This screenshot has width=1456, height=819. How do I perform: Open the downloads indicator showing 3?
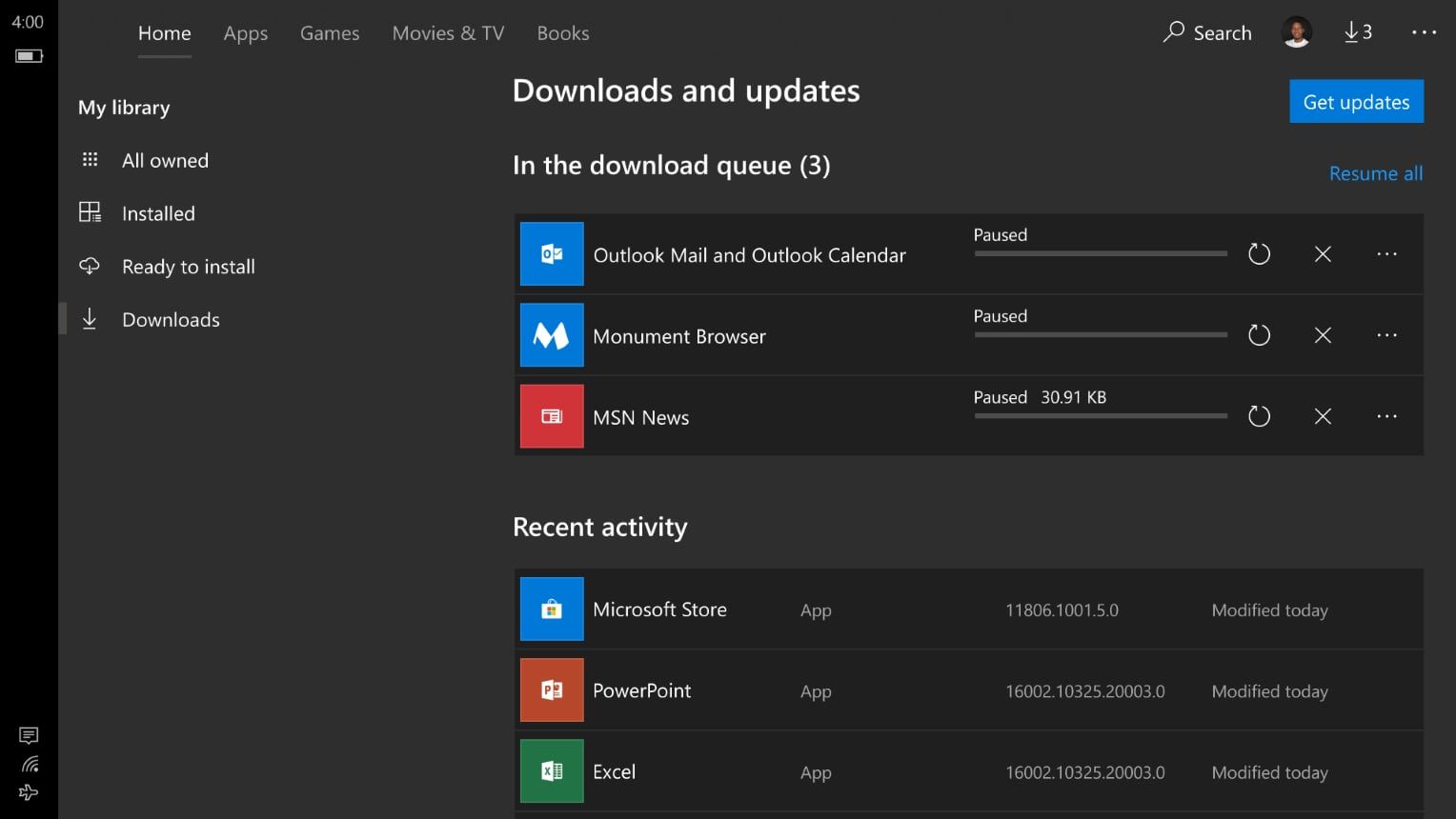point(1358,32)
